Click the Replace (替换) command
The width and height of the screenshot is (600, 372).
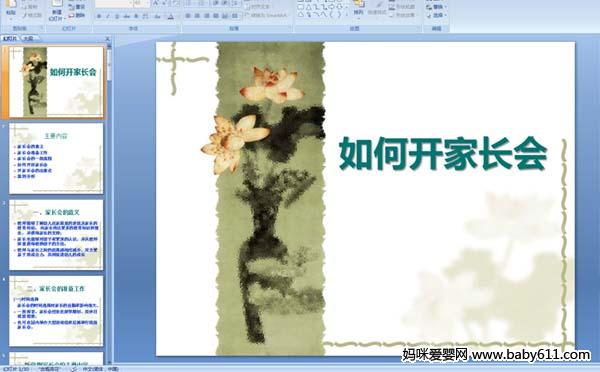point(436,7)
